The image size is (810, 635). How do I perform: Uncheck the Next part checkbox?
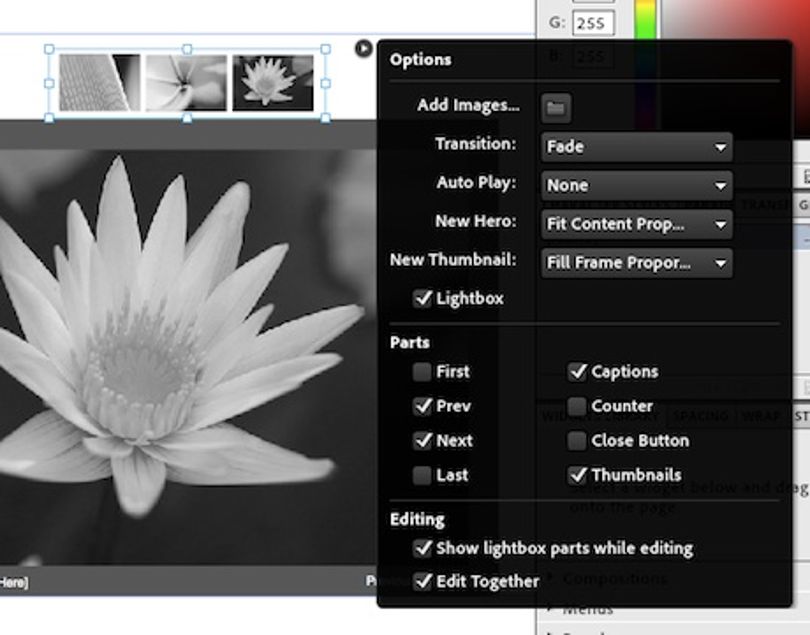coord(422,441)
